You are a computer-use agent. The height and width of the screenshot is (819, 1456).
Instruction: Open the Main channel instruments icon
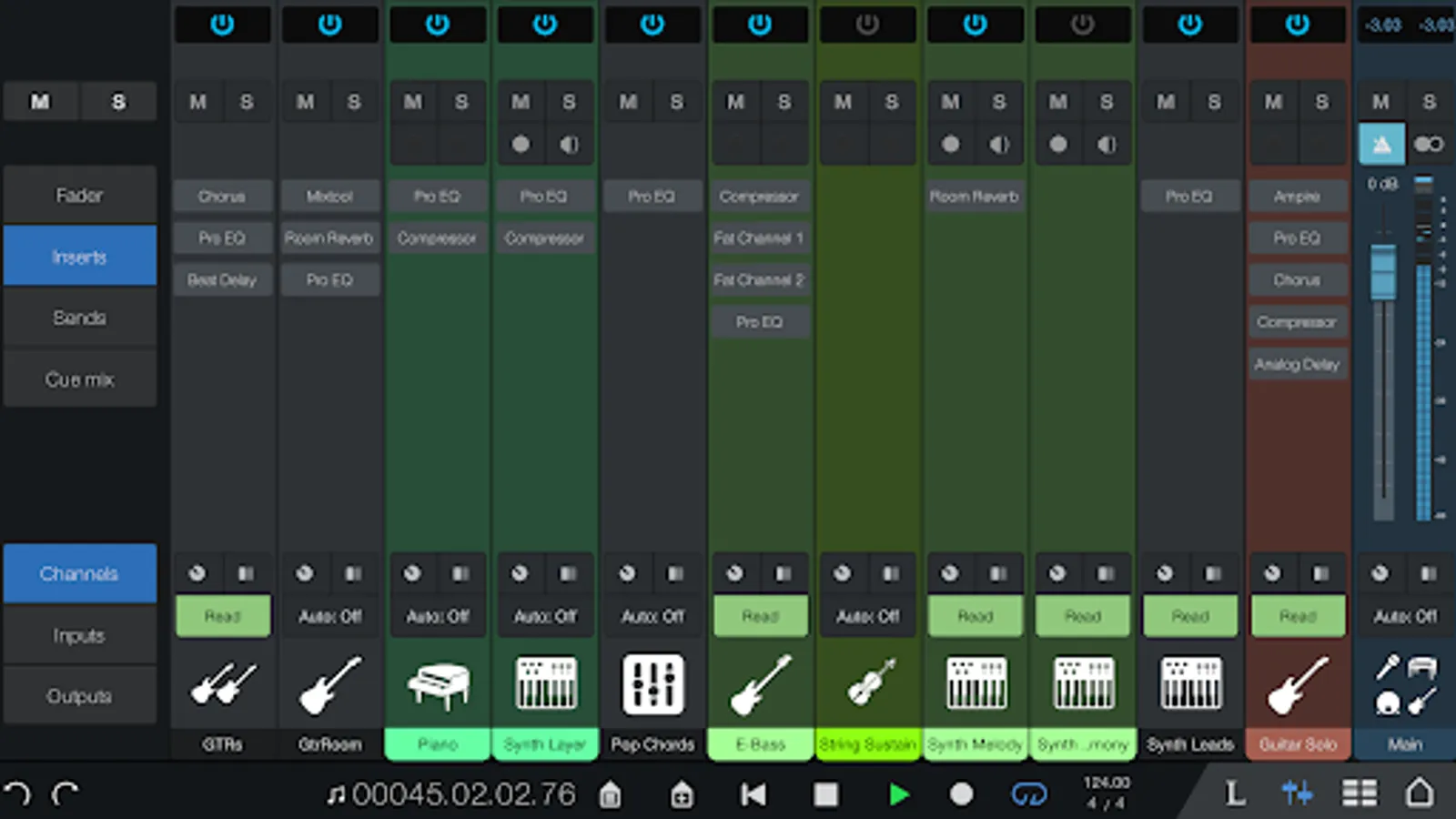pyautogui.click(x=1405, y=684)
